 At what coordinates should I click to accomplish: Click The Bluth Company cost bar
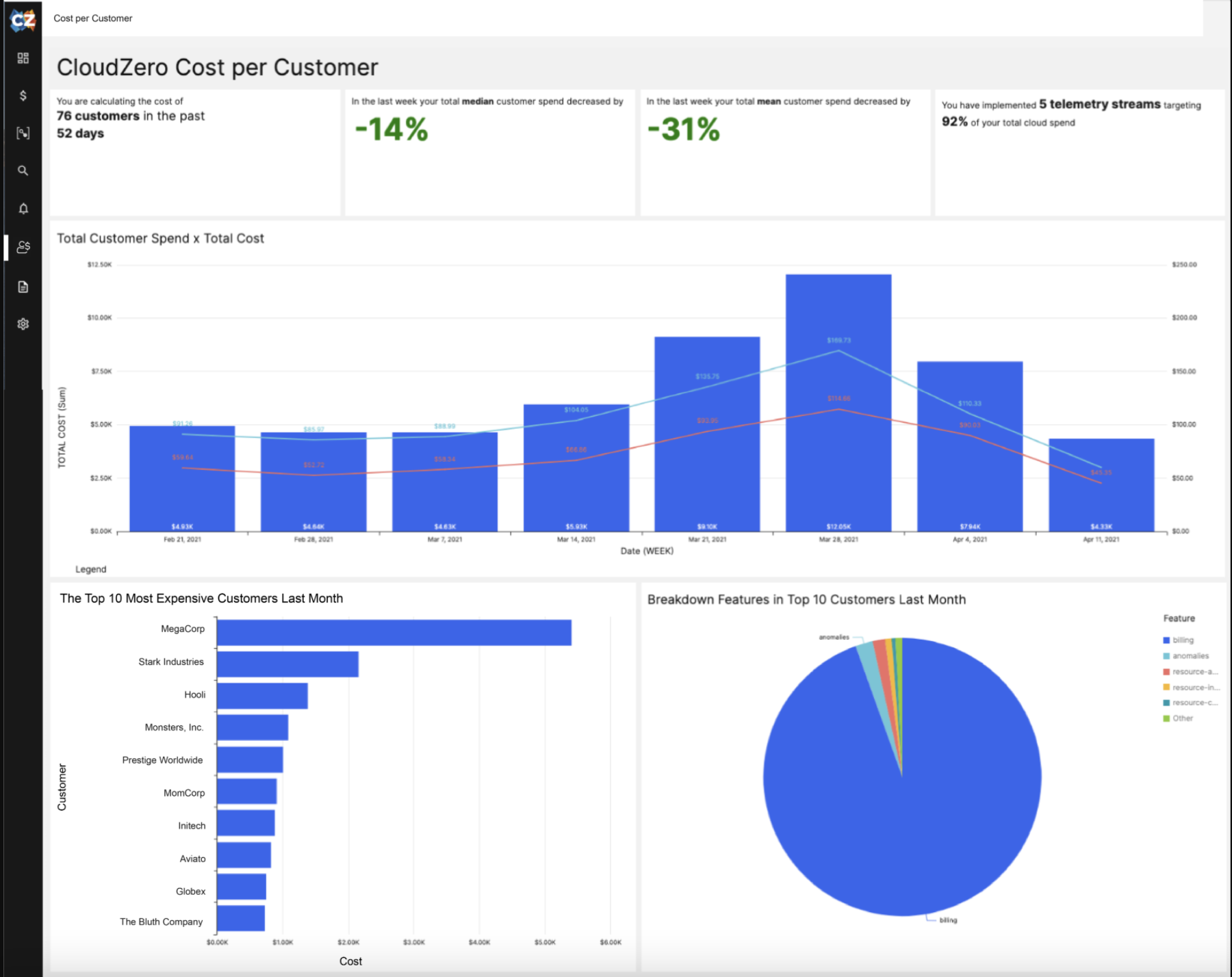coord(241,918)
